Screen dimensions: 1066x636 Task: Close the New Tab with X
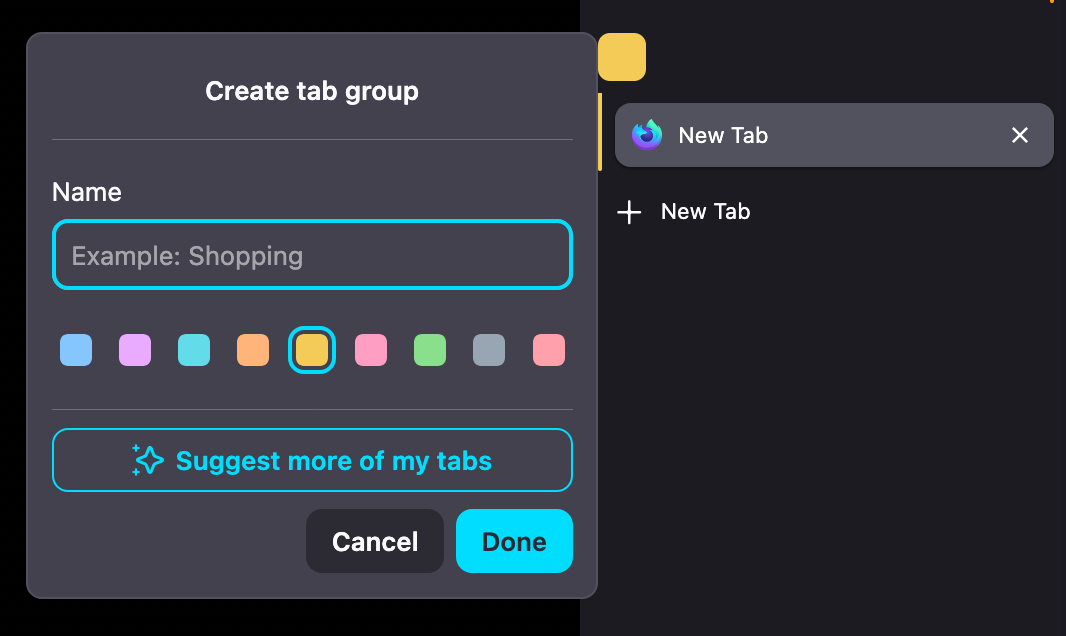pyautogui.click(x=1019, y=135)
